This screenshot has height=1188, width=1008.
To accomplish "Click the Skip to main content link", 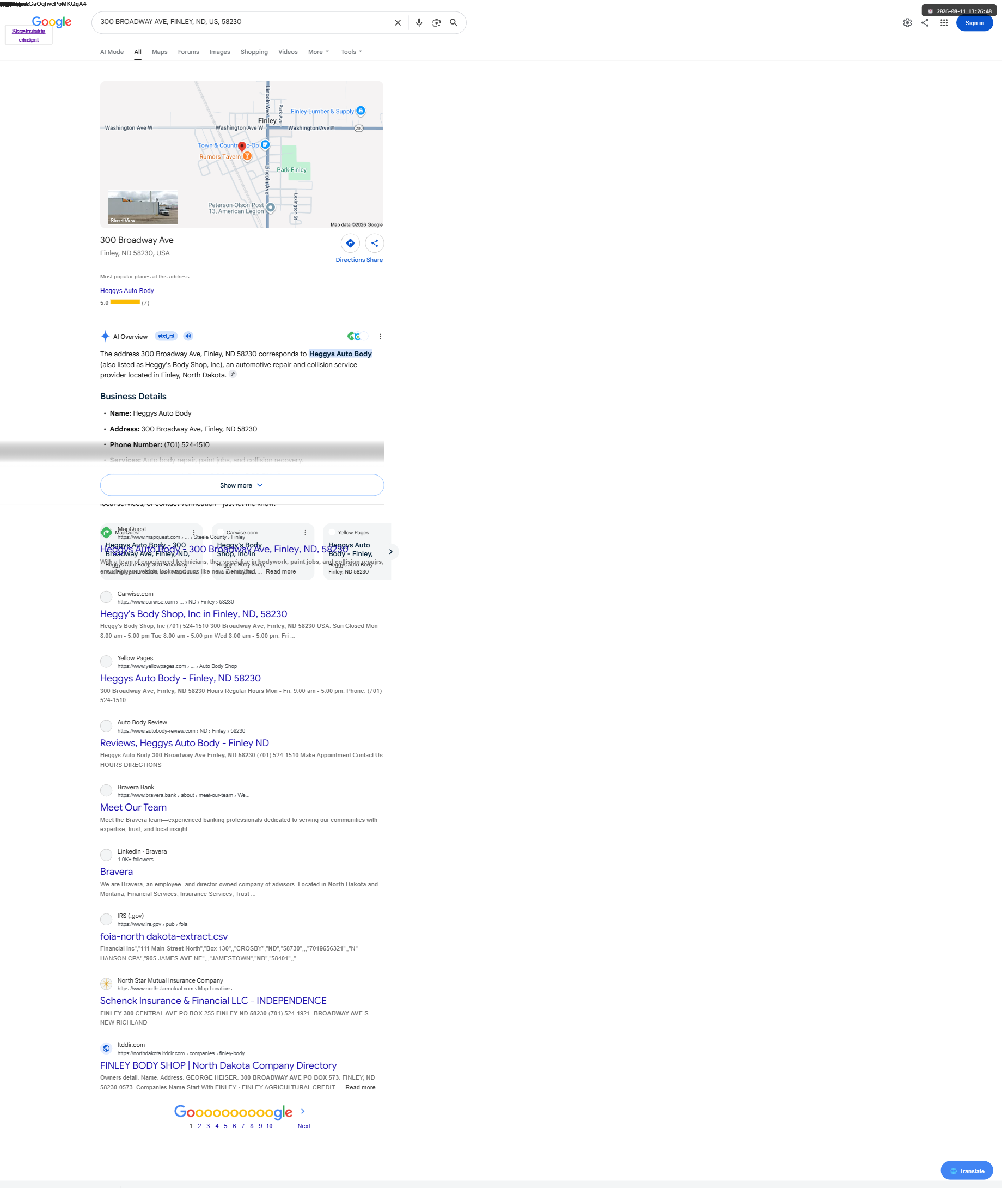I will (28, 35).
